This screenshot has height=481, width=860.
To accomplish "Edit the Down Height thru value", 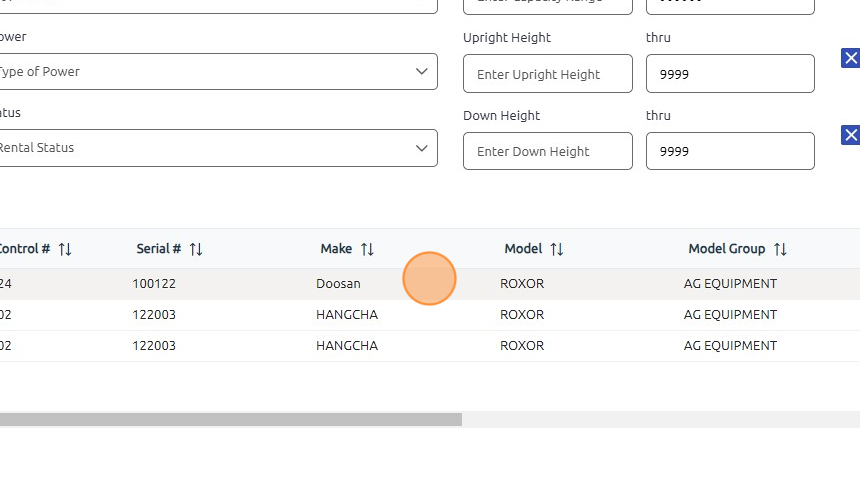I will point(730,151).
